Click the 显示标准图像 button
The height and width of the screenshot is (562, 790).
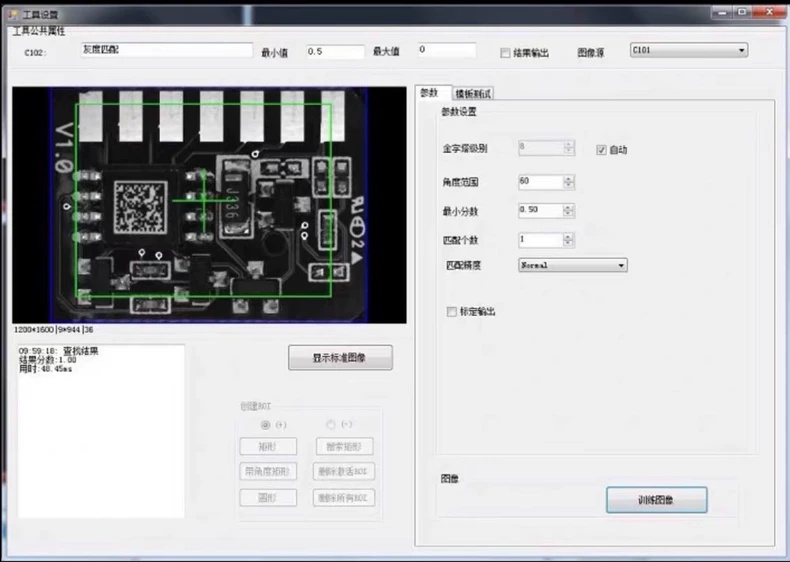point(340,358)
